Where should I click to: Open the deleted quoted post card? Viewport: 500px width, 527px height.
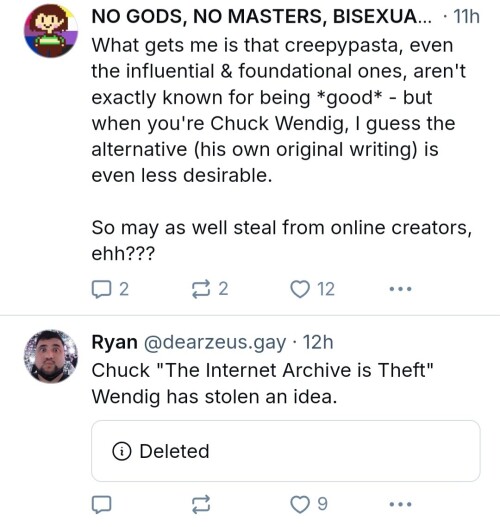coord(286,451)
